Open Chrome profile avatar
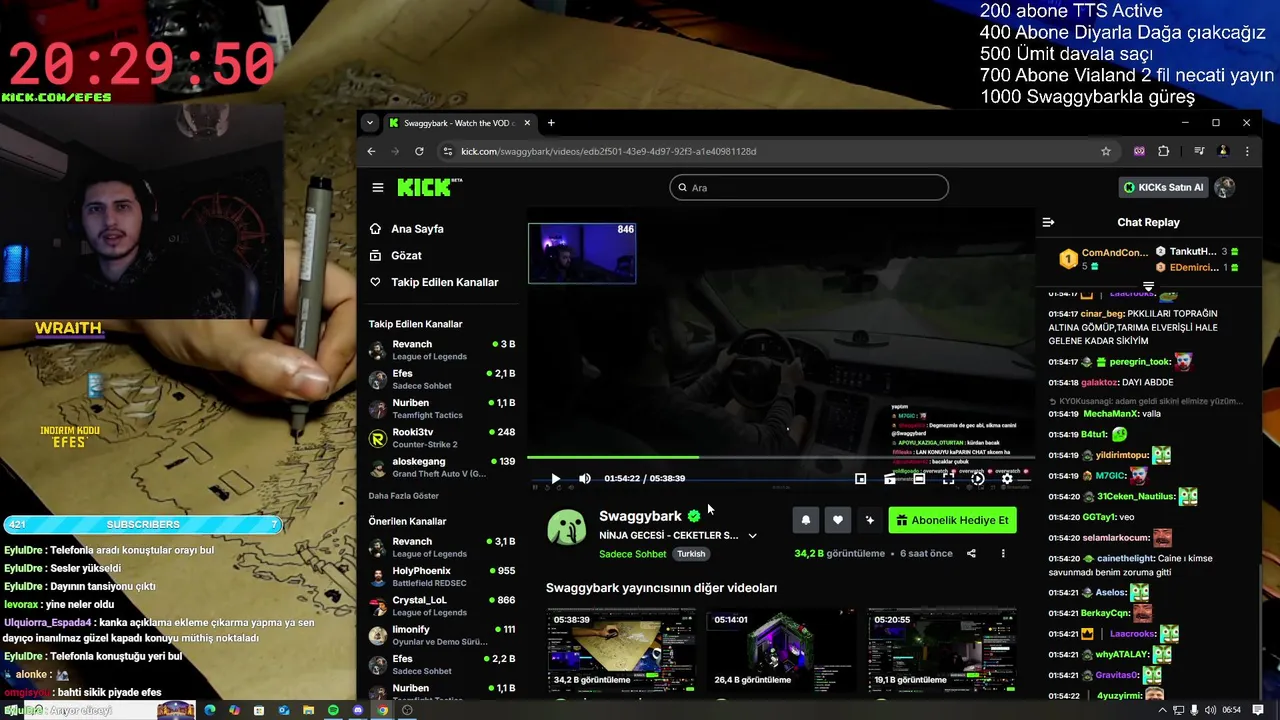Viewport: 1280px width, 720px height. click(1223, 151)
